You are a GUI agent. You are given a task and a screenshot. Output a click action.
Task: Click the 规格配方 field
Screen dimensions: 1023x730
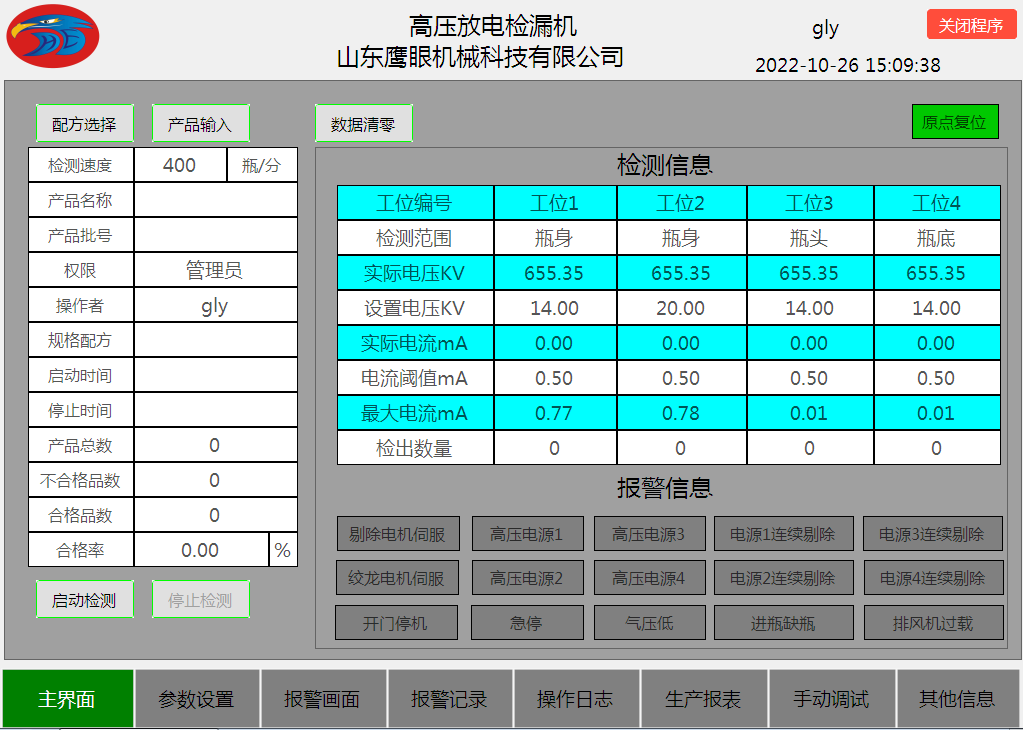point(215,340)
